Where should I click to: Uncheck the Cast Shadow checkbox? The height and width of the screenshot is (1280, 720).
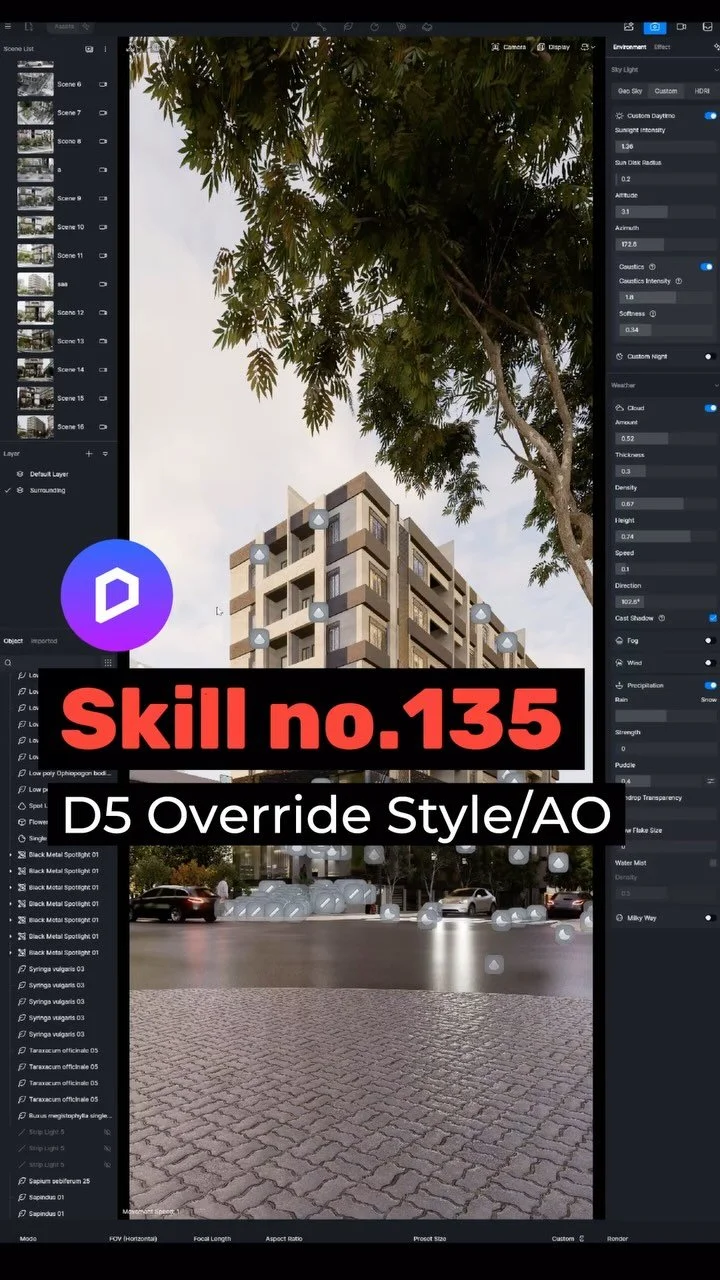(713, 618)
